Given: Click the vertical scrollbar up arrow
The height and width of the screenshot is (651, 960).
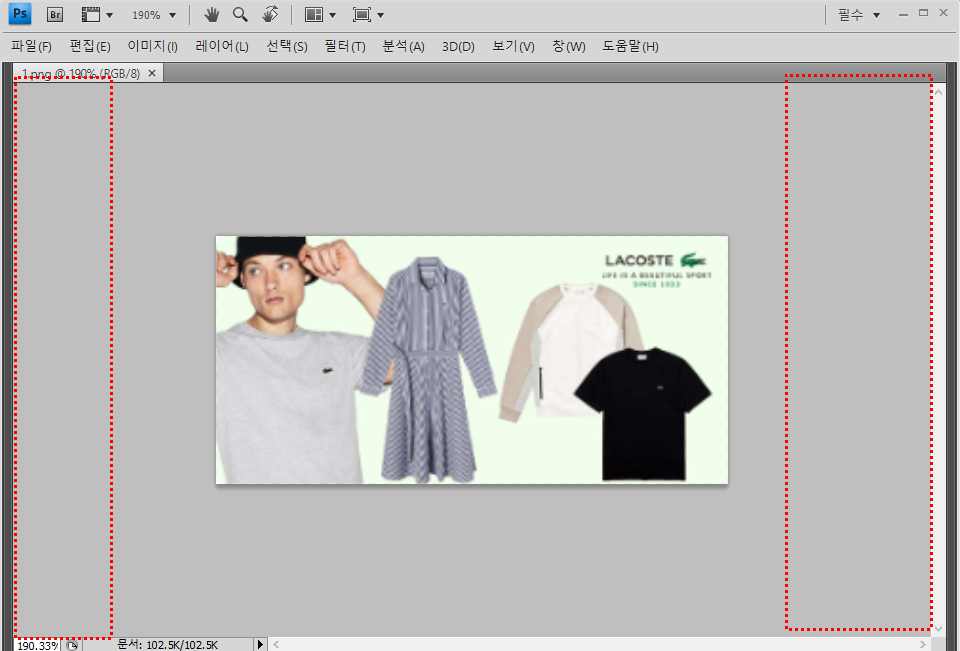Looking at the screenshot, I should (939, 92).
